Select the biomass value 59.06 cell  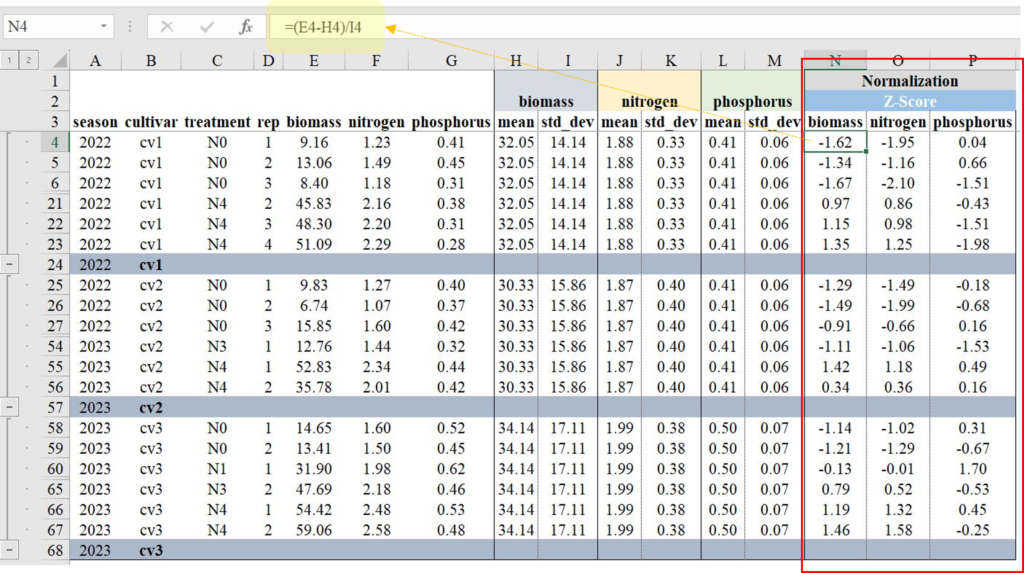coord(314,530)
